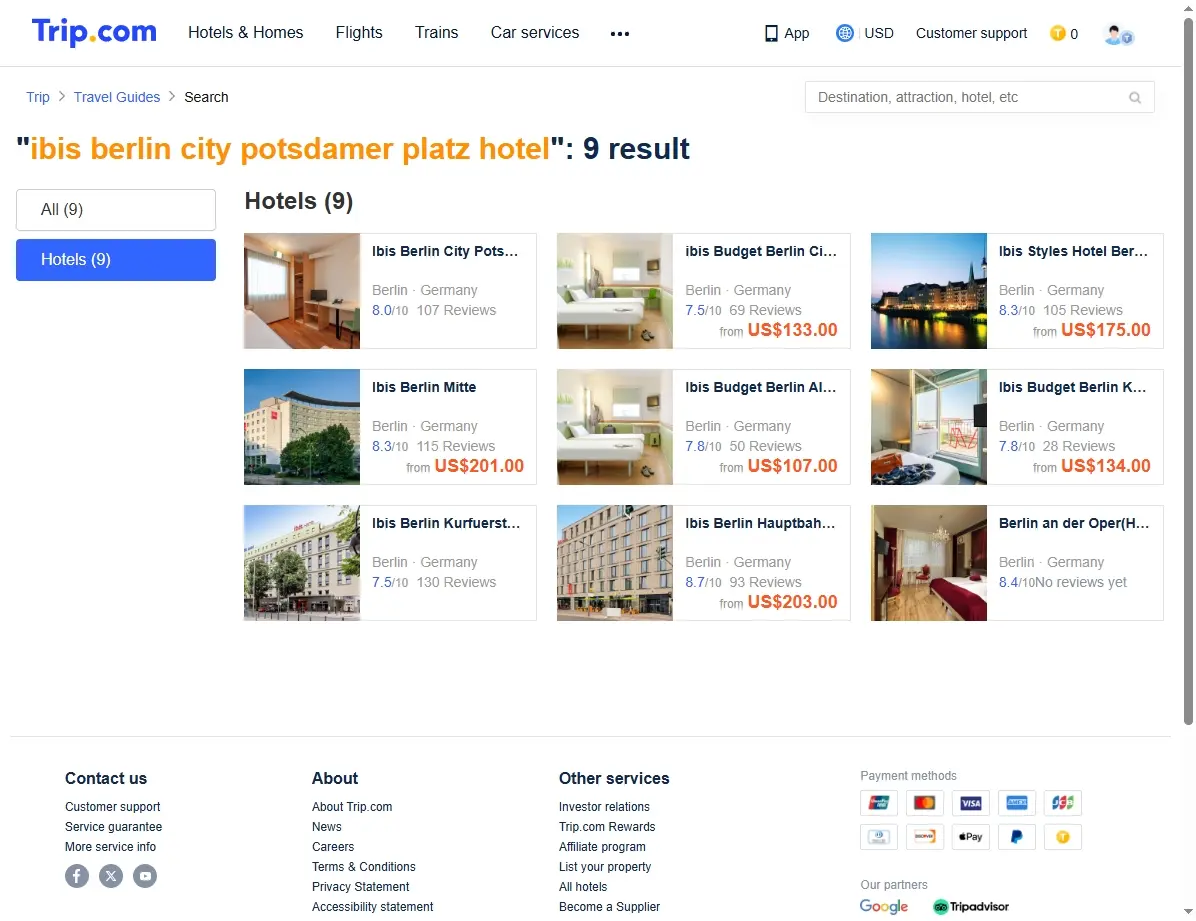Open Service guarantee footer link
Screen dimensions: 1196x921
pos(114,827)
